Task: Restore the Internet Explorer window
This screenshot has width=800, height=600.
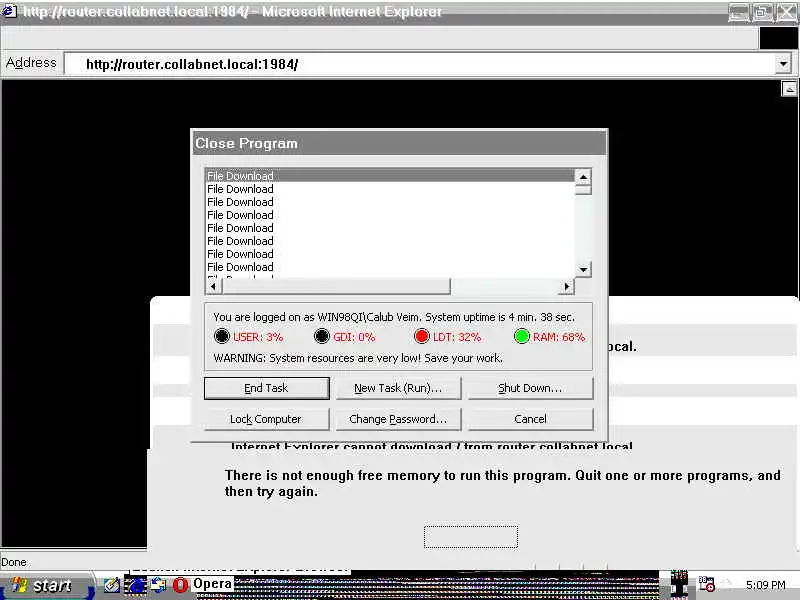Action: (x=762, y=12)
